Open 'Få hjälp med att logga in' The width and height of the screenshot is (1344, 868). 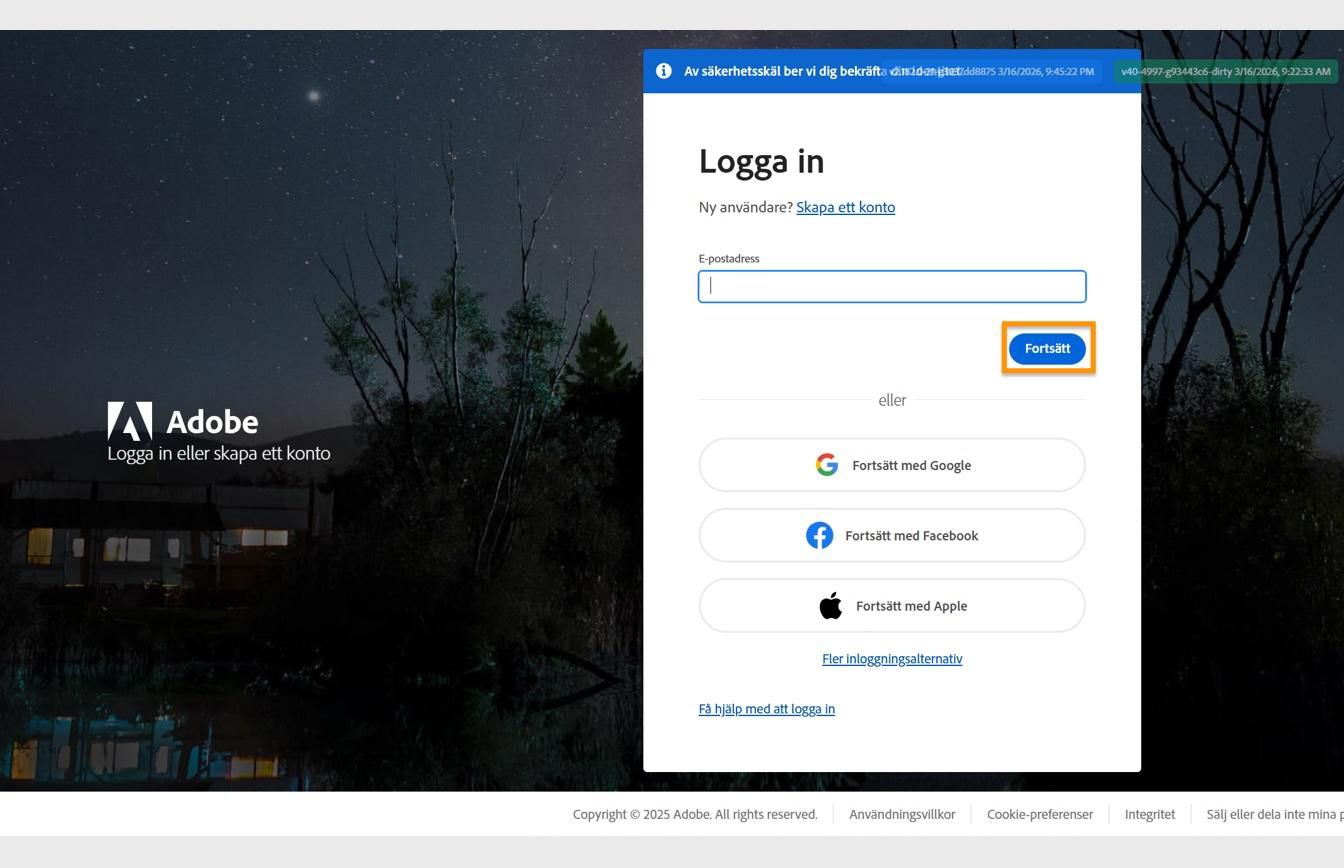pyautogui.click(x=766, y=708)
